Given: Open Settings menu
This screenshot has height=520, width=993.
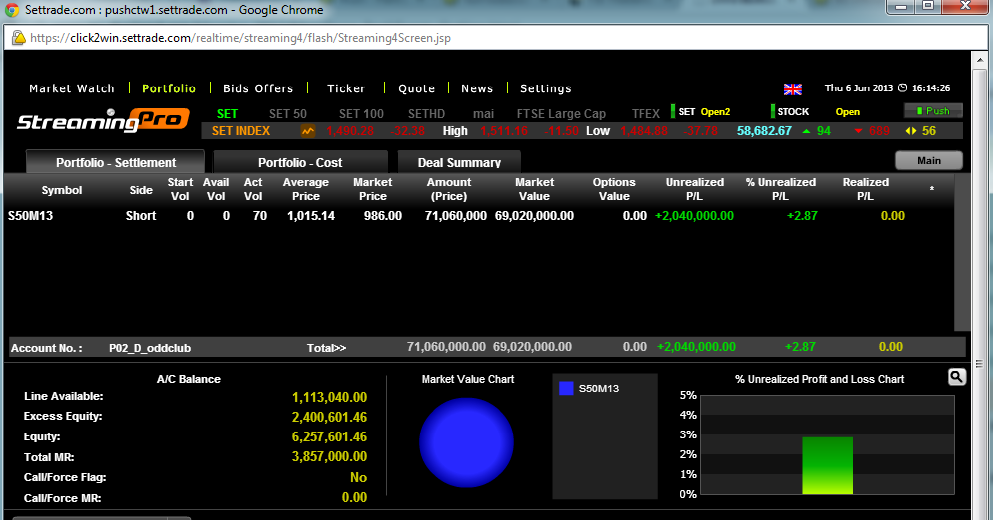Looking at the screenshot, I should pyautogui.click(x=545, y=88).
